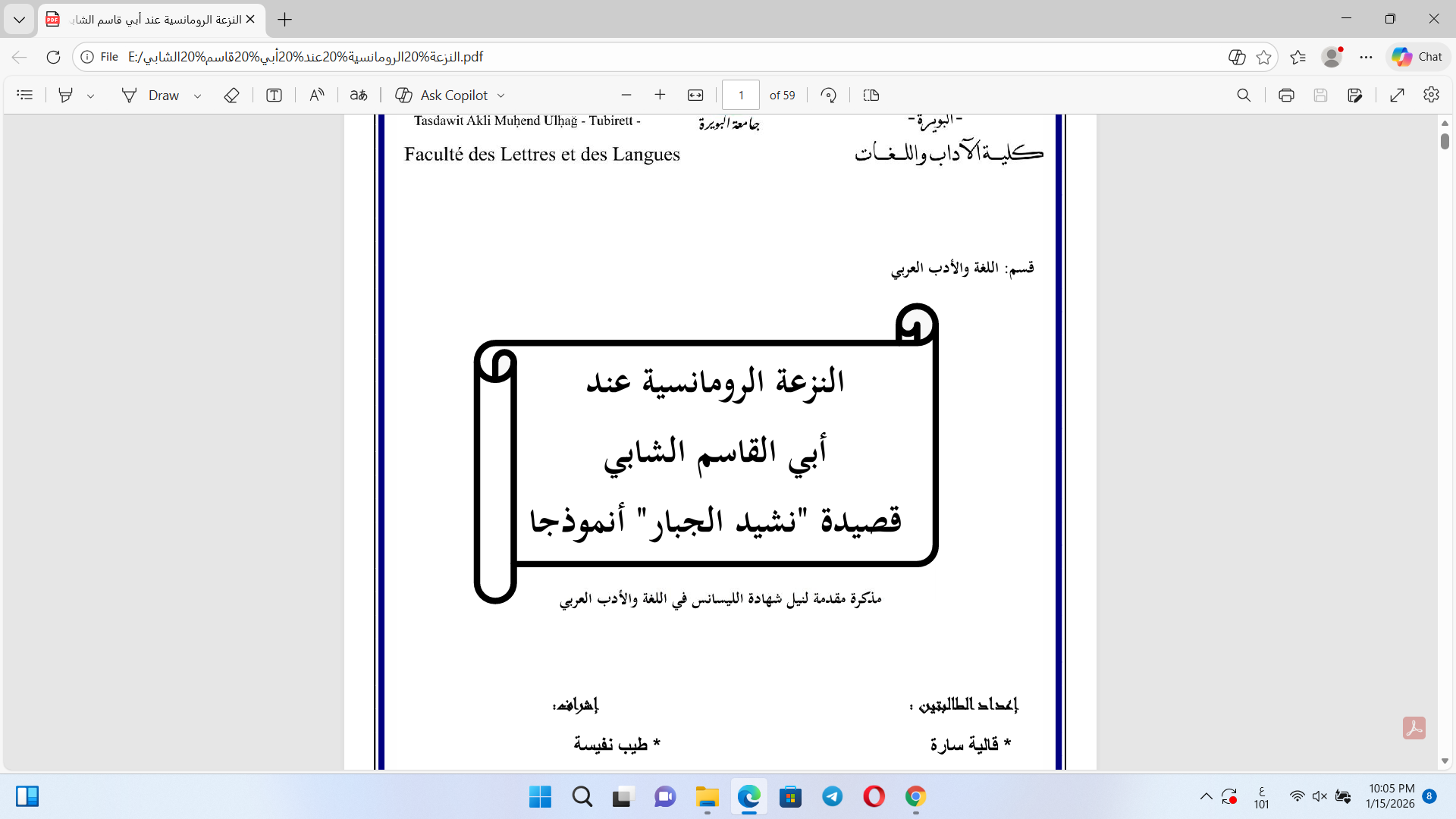
Task: Fit the page to width
Action: click(695, 95)
